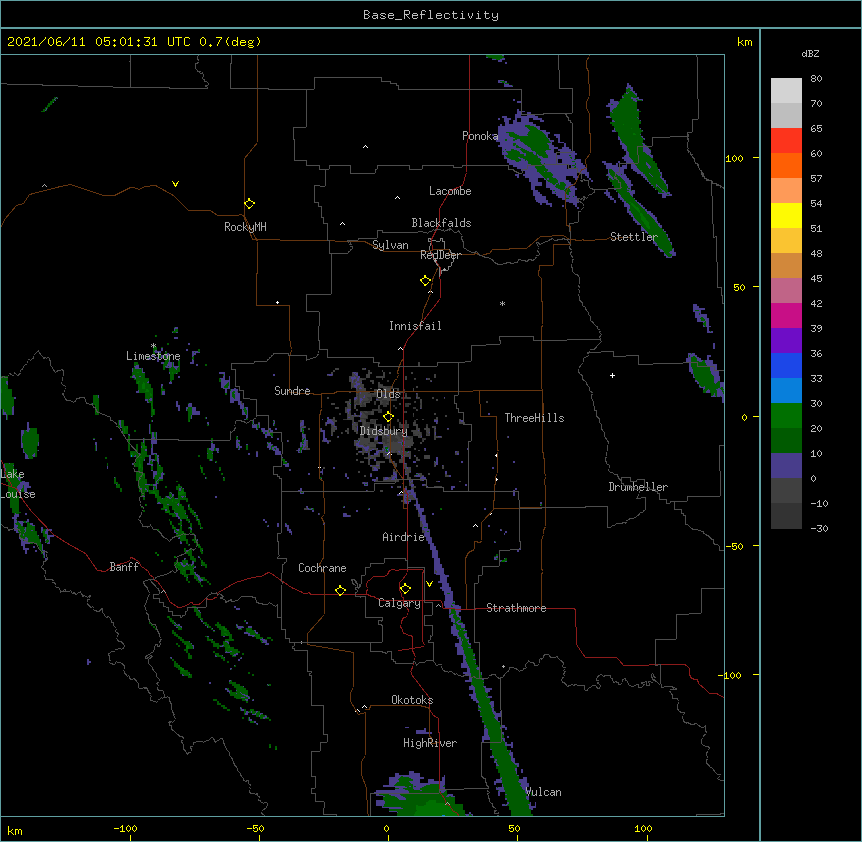This screenshot has height=842, width=862.
Task: Click the 50 tick label on the bottom axis
Action: pos(514,828)
